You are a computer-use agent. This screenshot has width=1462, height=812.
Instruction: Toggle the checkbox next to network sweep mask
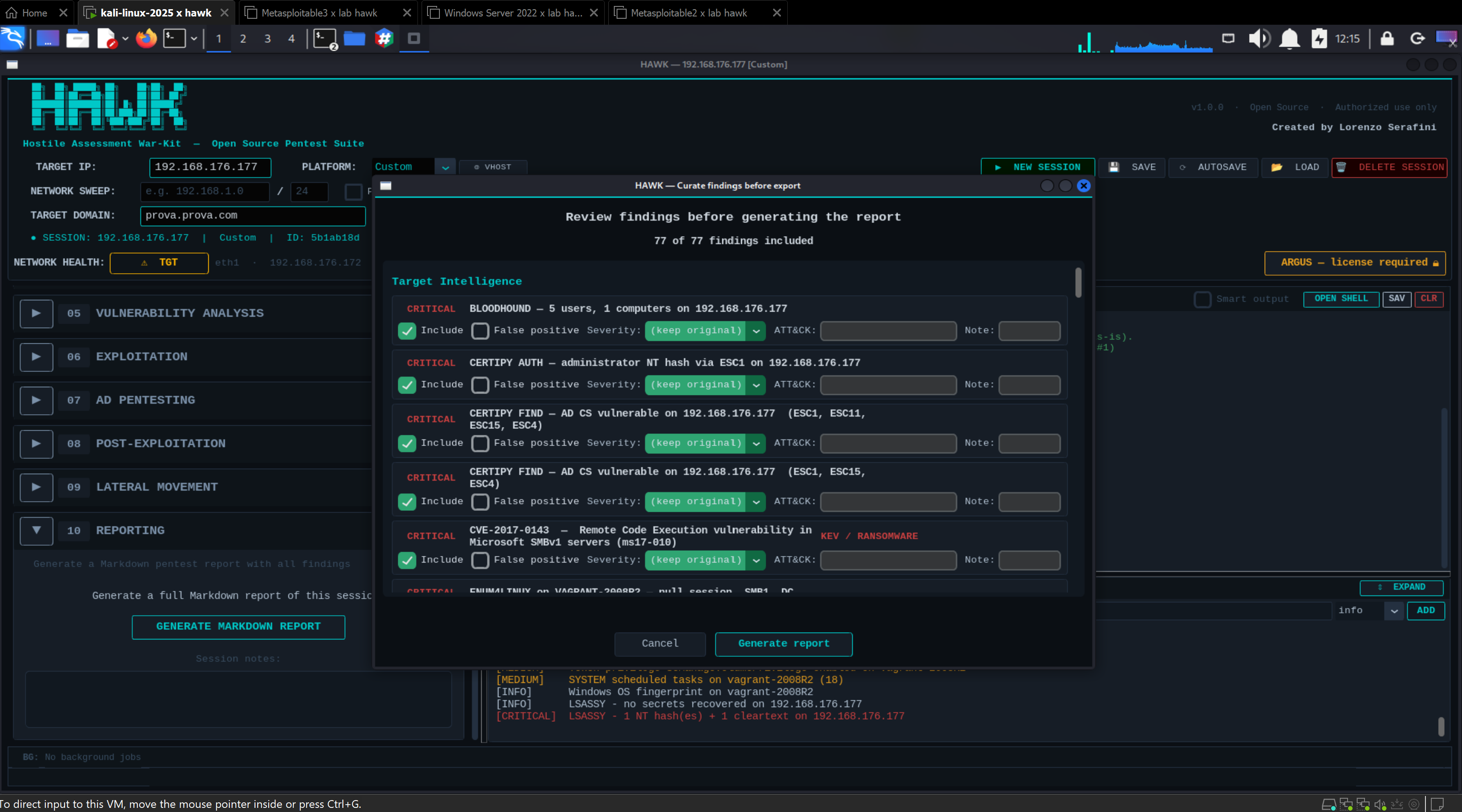pos(353,192)
